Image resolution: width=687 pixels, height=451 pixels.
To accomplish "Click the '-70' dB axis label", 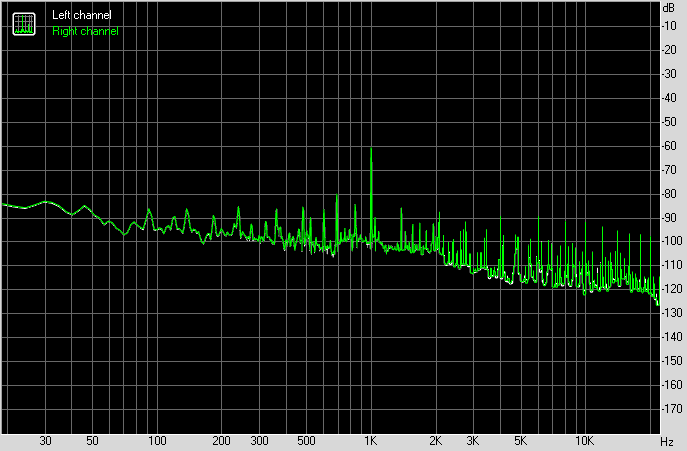I will 669,170.
